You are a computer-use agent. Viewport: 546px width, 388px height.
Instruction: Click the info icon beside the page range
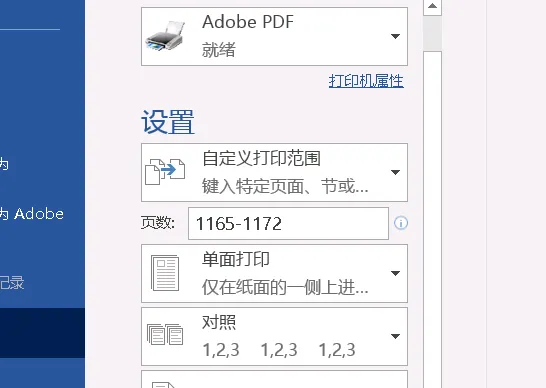[401, 223]
